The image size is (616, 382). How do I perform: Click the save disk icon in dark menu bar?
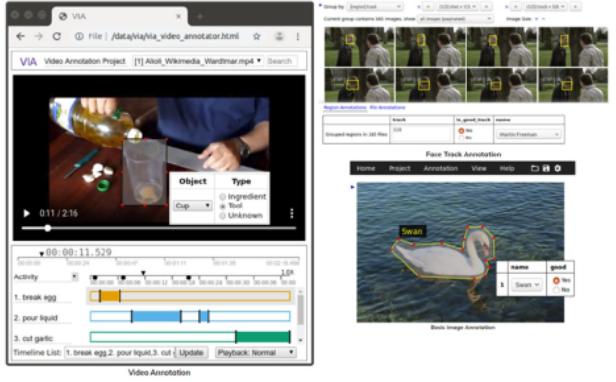(546, 169)
